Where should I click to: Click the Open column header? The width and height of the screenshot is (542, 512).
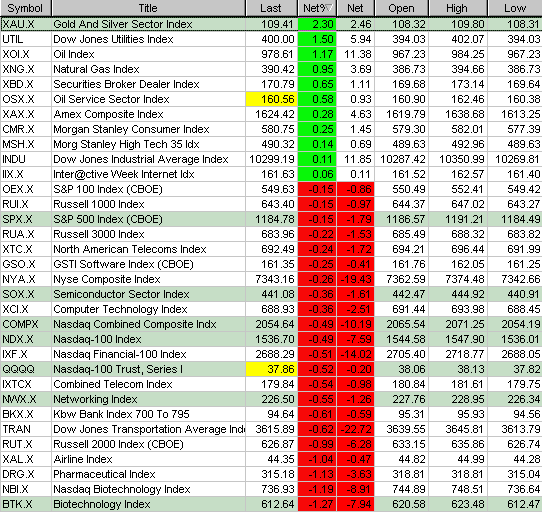pyautogui.click(x=401, y=8)
